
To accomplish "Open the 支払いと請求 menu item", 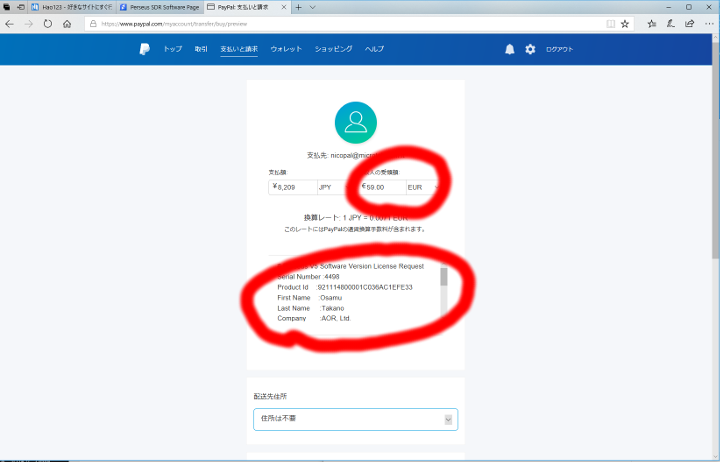I will [x=239, y=49].
